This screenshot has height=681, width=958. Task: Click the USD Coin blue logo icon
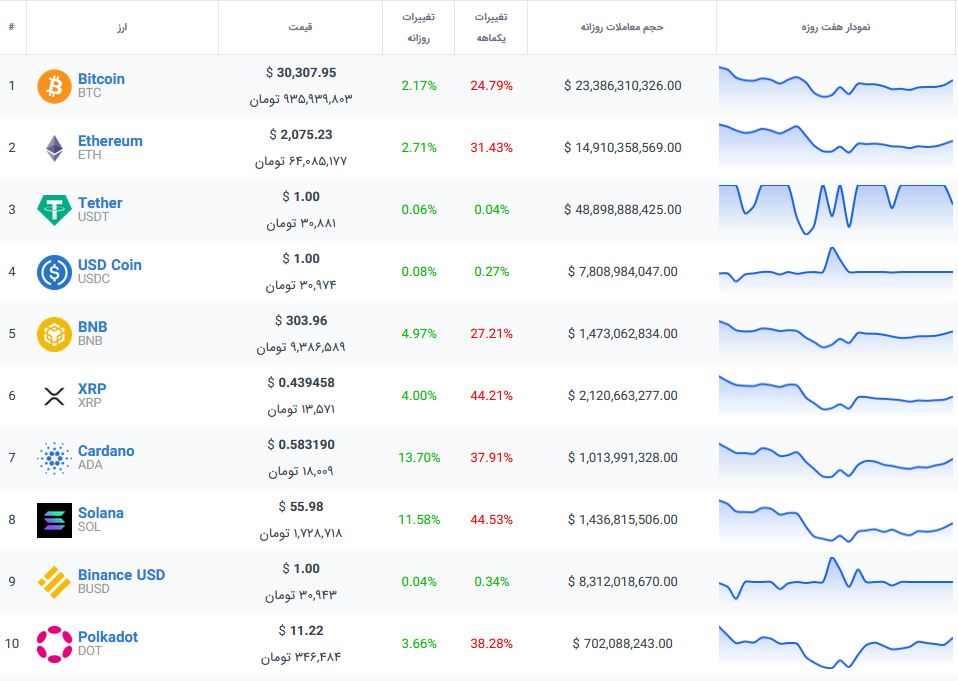click(x=54, y=272)
